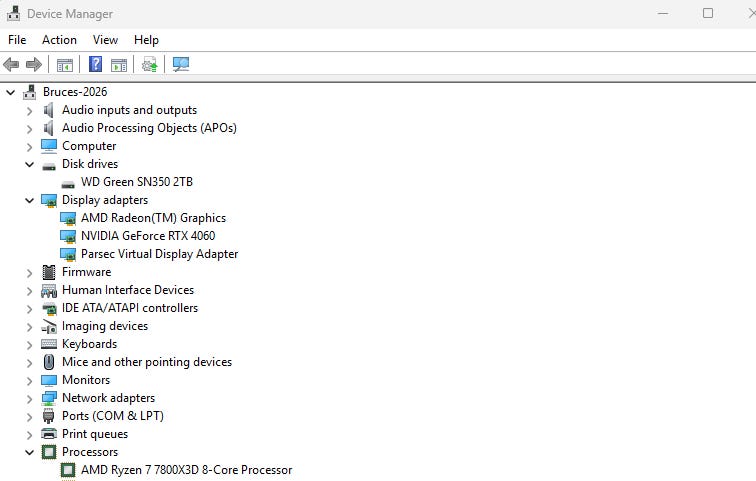Screen dimensions: 756x481
Task: Scan for hardware changes toolbar icon
Action: coord(181,64)
